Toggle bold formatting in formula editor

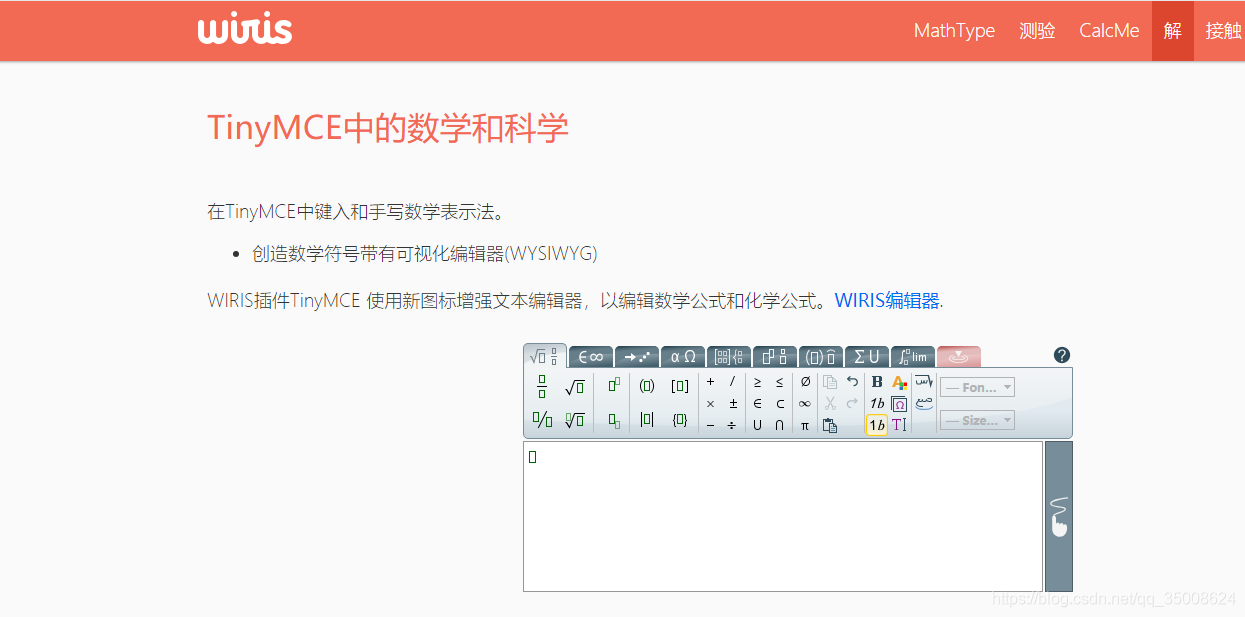pos(877,382)
